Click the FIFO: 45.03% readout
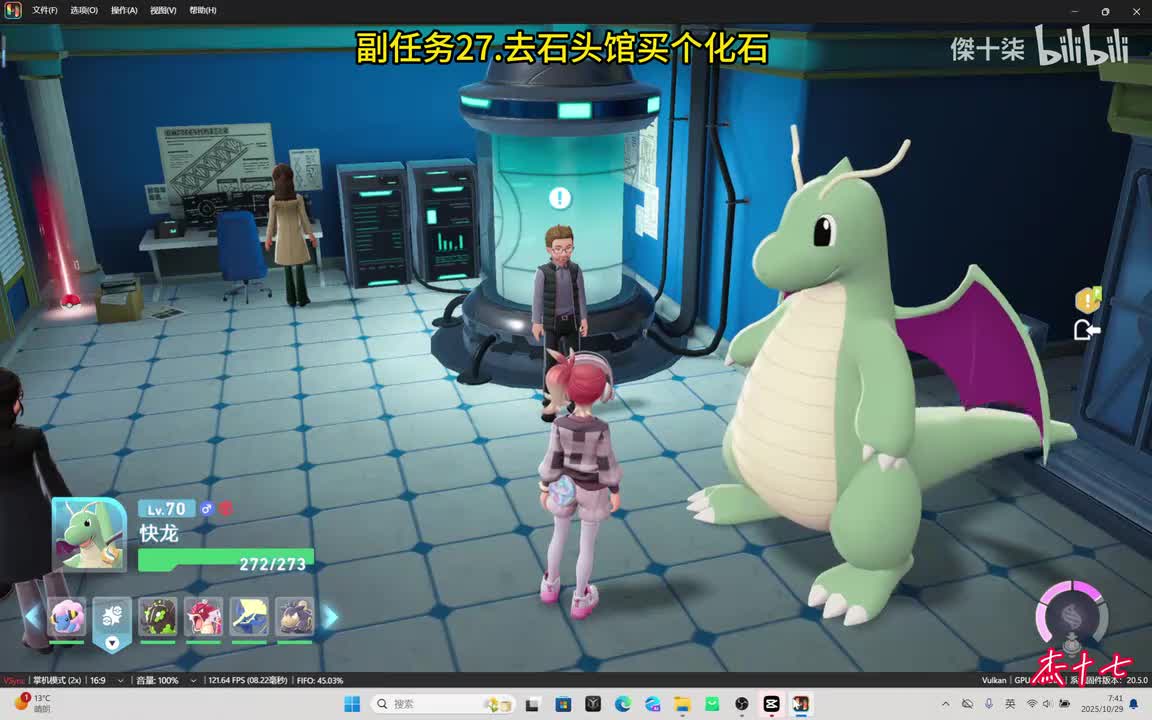1152x720 pixels. [x=320, y=680]
